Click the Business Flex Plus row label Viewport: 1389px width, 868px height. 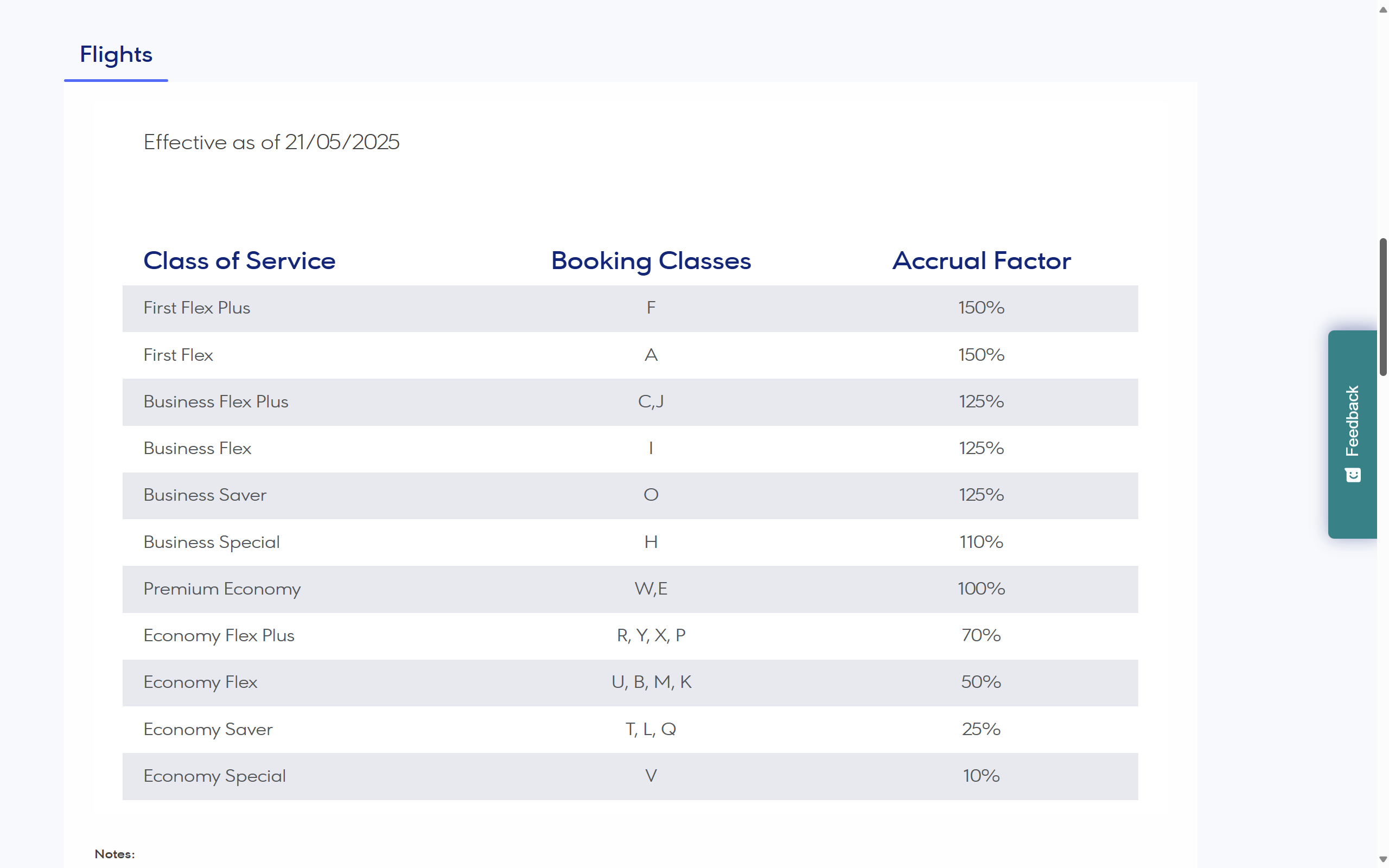(216, 402)
